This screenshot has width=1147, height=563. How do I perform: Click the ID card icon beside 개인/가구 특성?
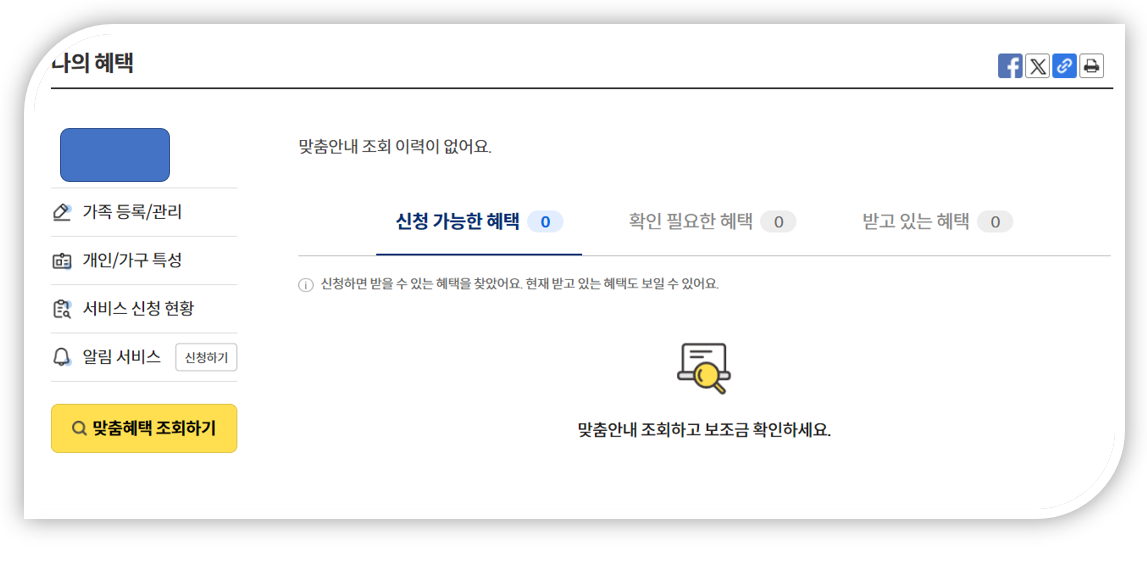tap(62, 261)
